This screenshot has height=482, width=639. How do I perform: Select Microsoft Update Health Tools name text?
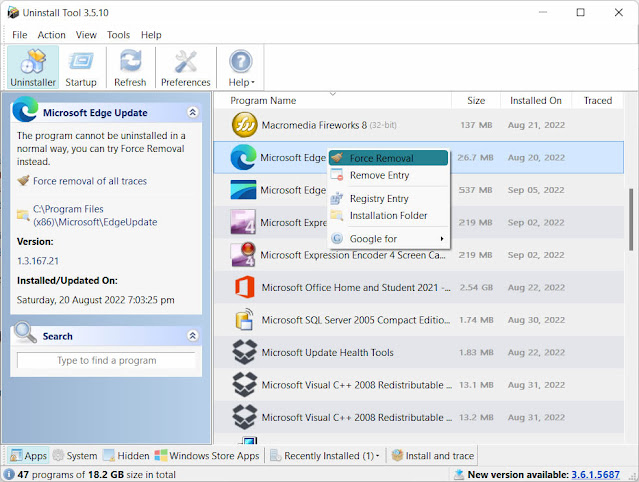pyautogui.click(x=328, y=352)
